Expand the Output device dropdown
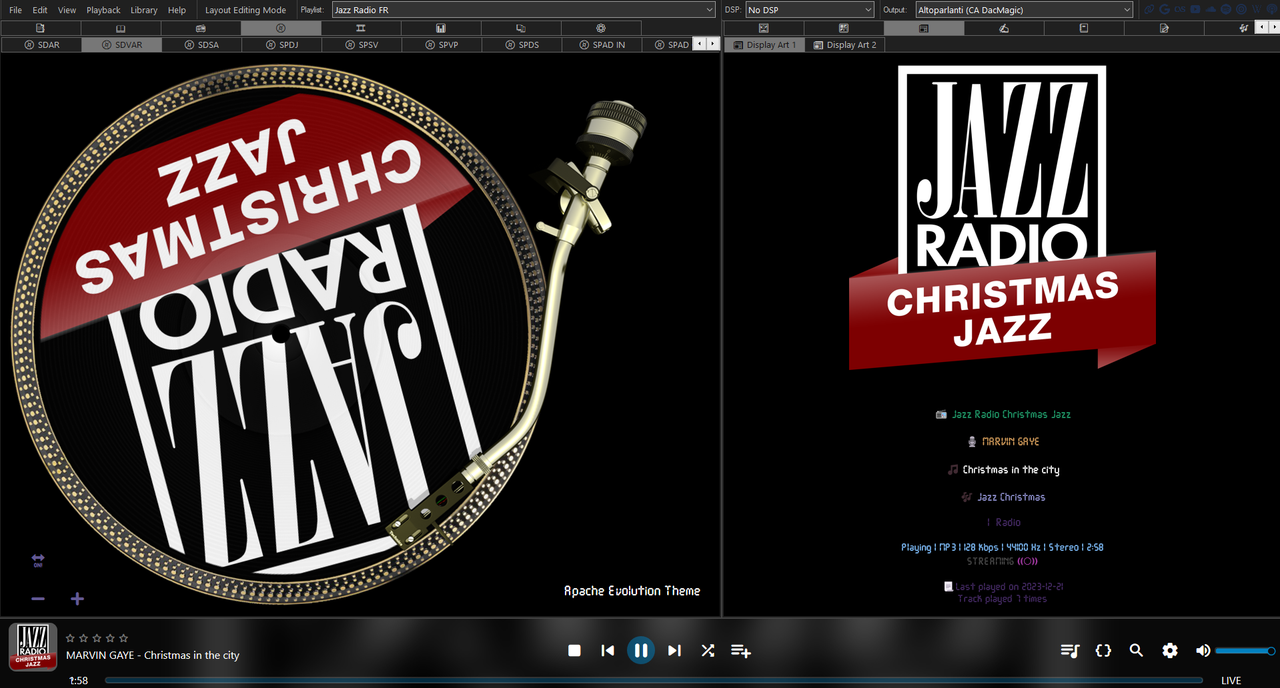This screenshot has height=688, width=1280. pos(1024,10)
